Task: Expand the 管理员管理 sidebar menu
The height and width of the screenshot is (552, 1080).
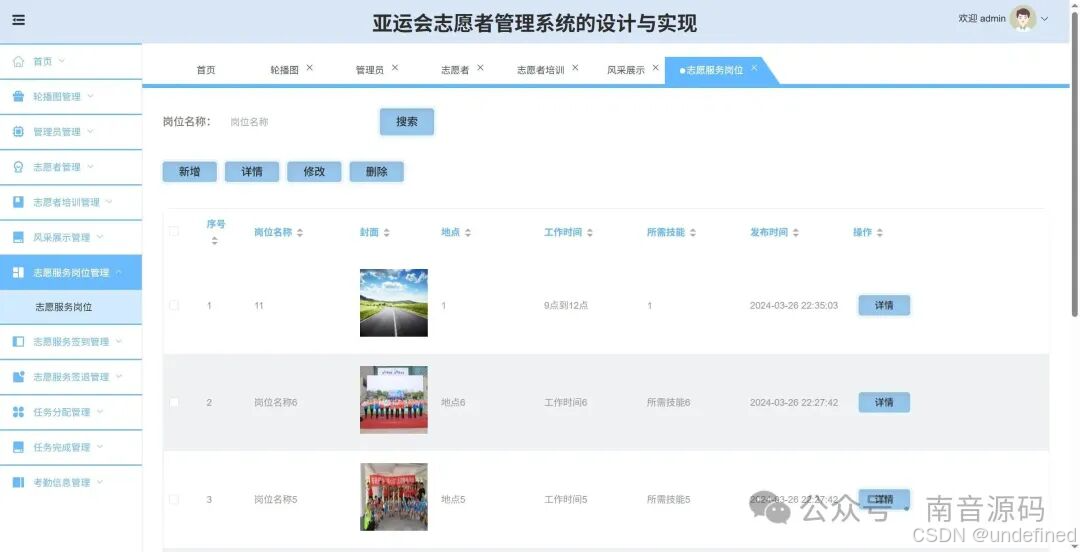Action: tap(90, 132)
